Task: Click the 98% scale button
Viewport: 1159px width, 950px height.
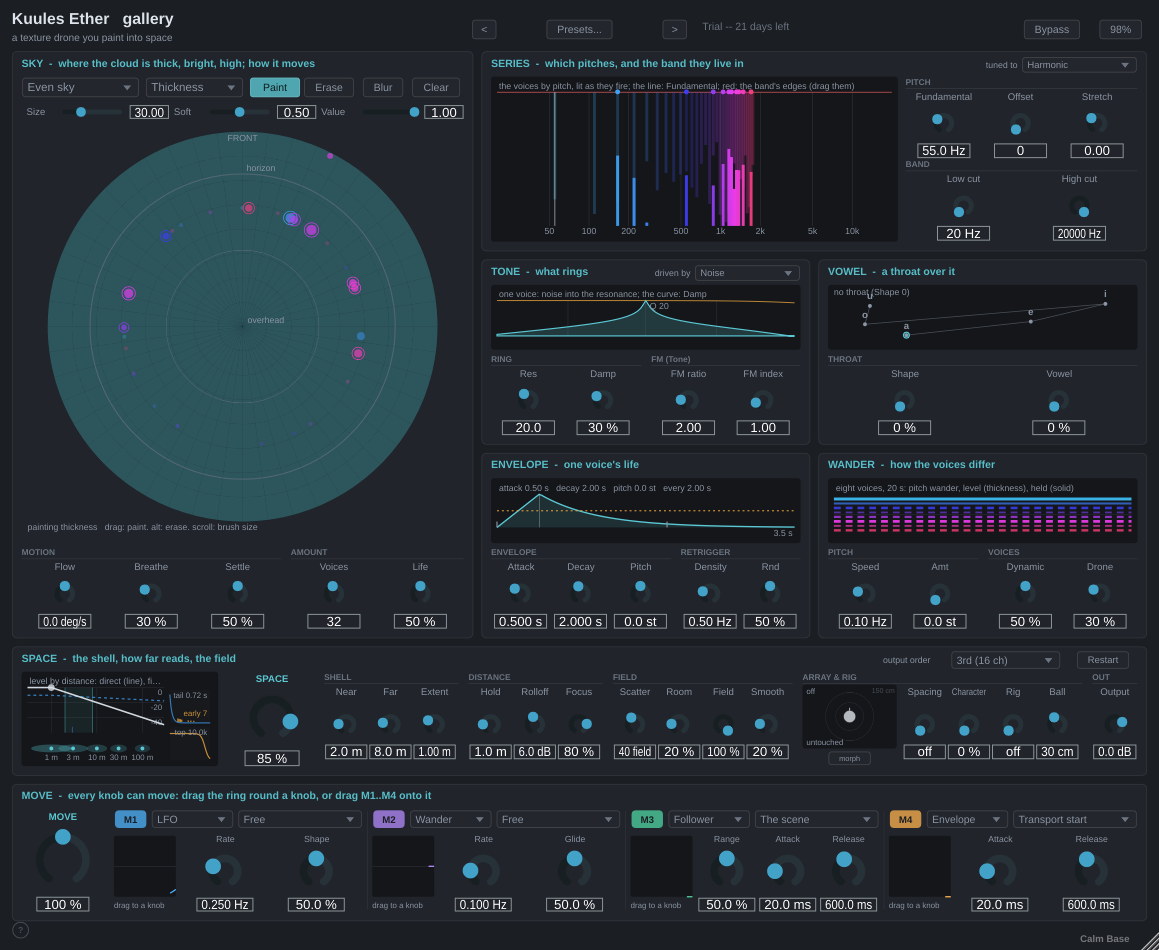Action: 1121,30
